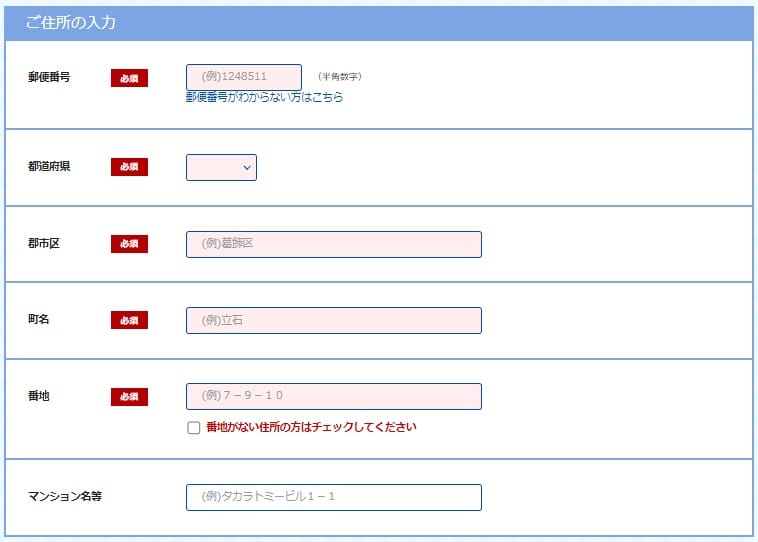Viewport: 758px width, 542px height.
Task: Click the 郵便番号 label
Action: click(49, 77)
